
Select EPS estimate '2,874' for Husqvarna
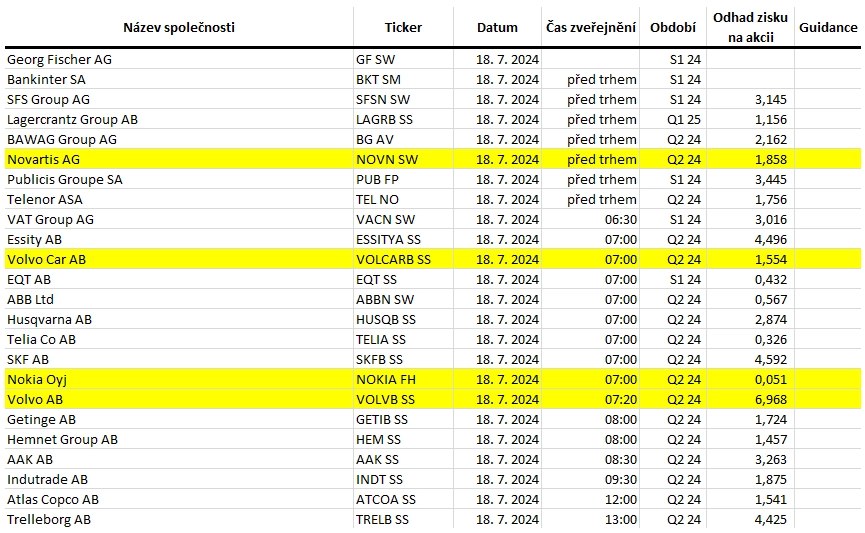771,319
